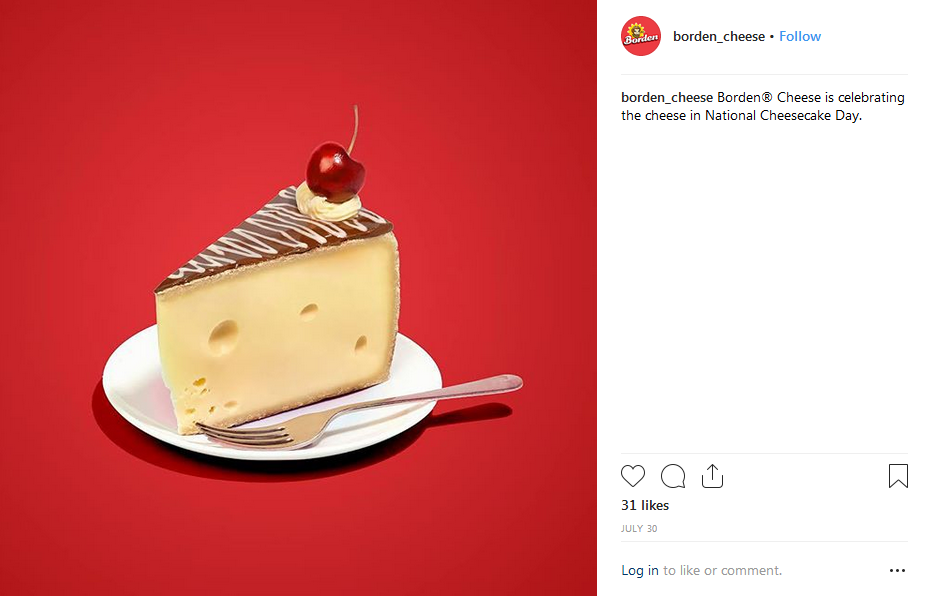The image size is (931, 596).
Task: Click the large hole in the cheese wedge
Action: click(x=223, y=338)
